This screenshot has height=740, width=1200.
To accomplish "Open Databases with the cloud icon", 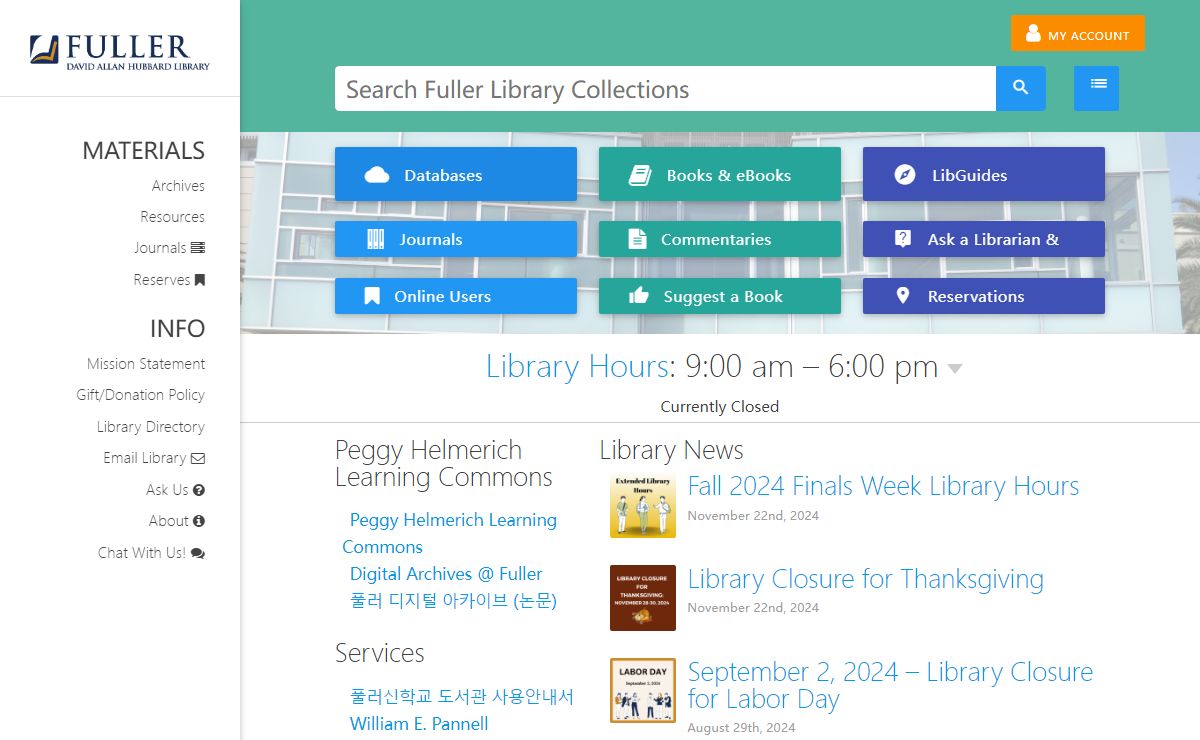I will tap(455, 175).
